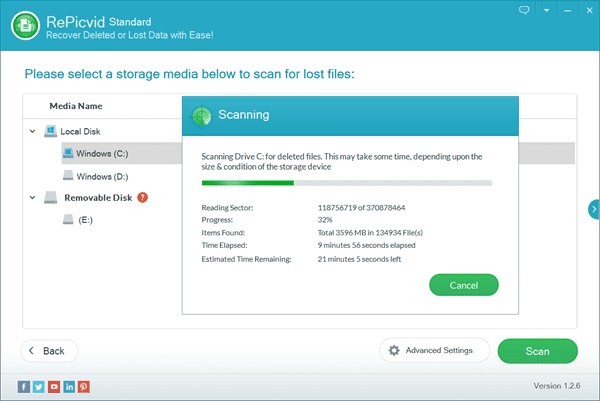600x401 pixels.
Task: Click the Version 1.2.6 text
Action: tap(557, 386)
